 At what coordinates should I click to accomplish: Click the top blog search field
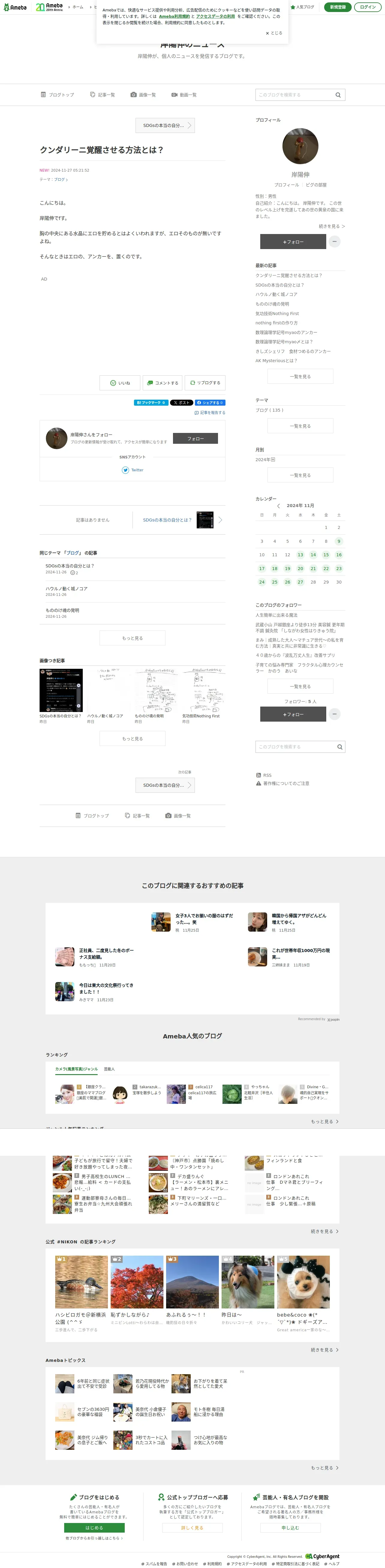(294, 95)
